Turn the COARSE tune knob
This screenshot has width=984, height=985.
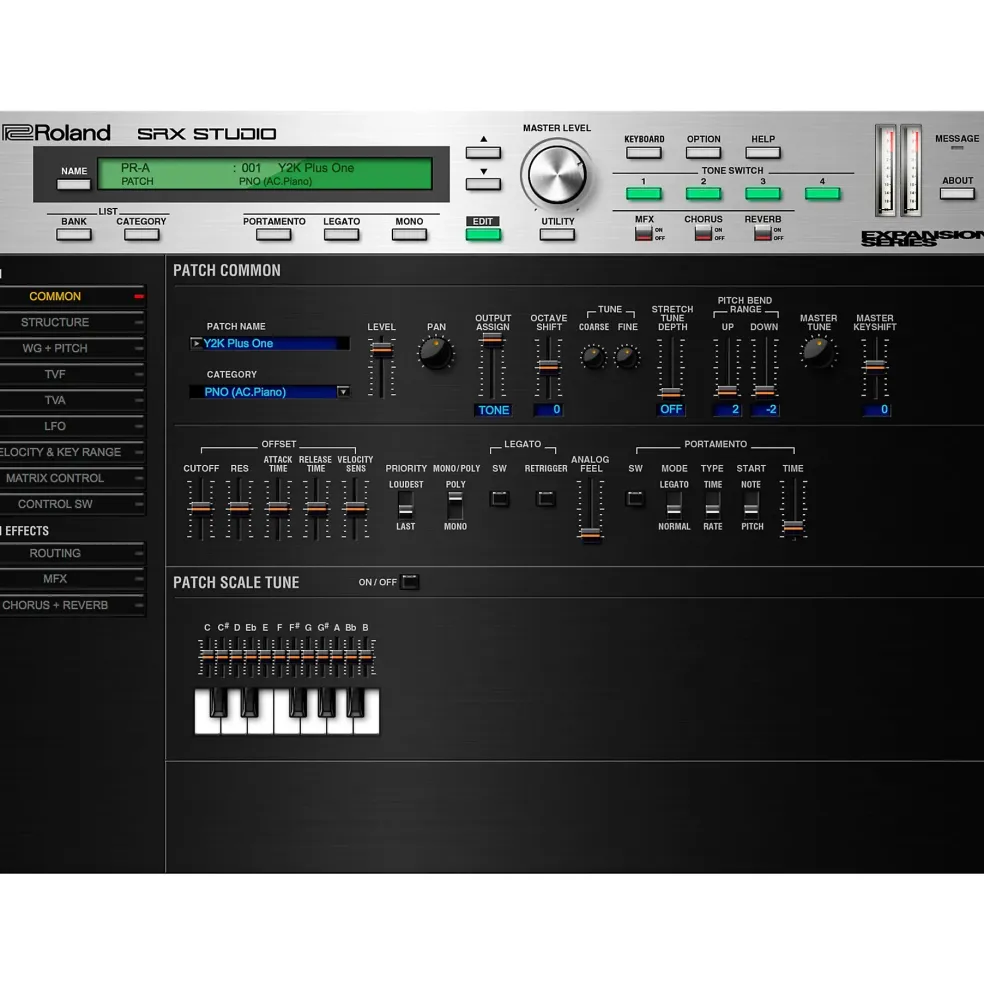pyautogui.click(x=593, y=357)
